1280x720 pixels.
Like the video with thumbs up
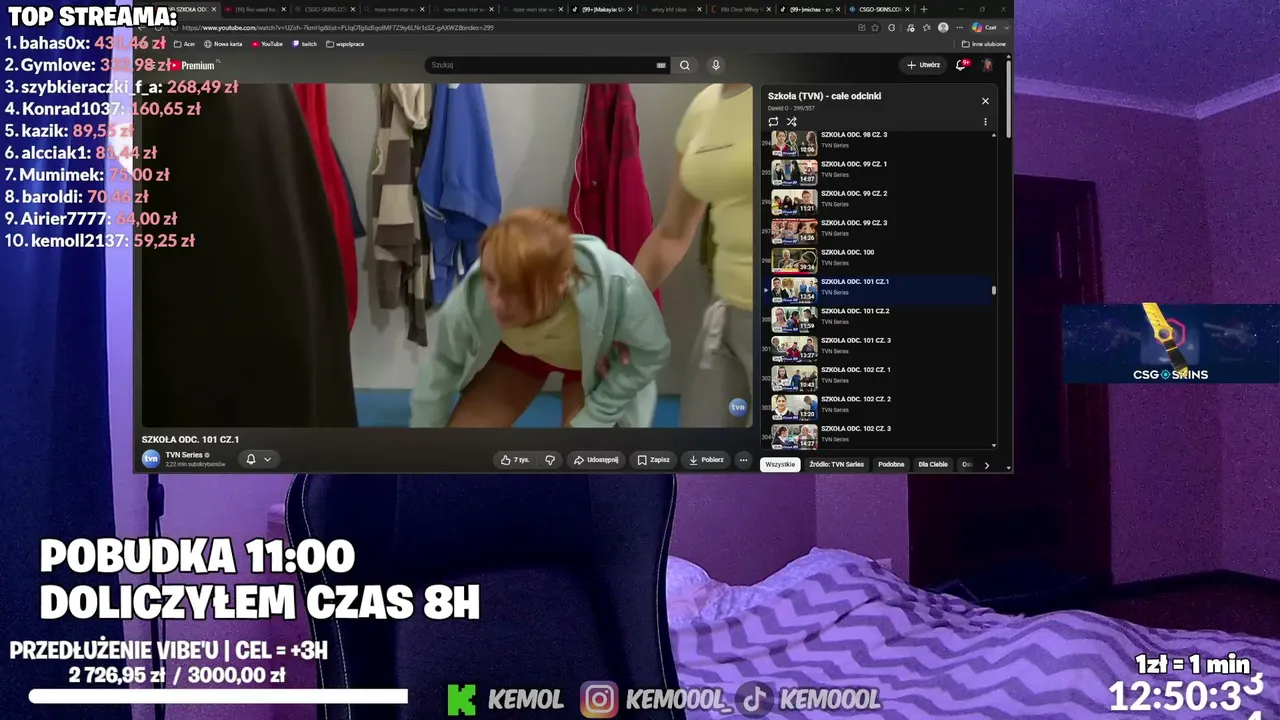coord(516,460)
